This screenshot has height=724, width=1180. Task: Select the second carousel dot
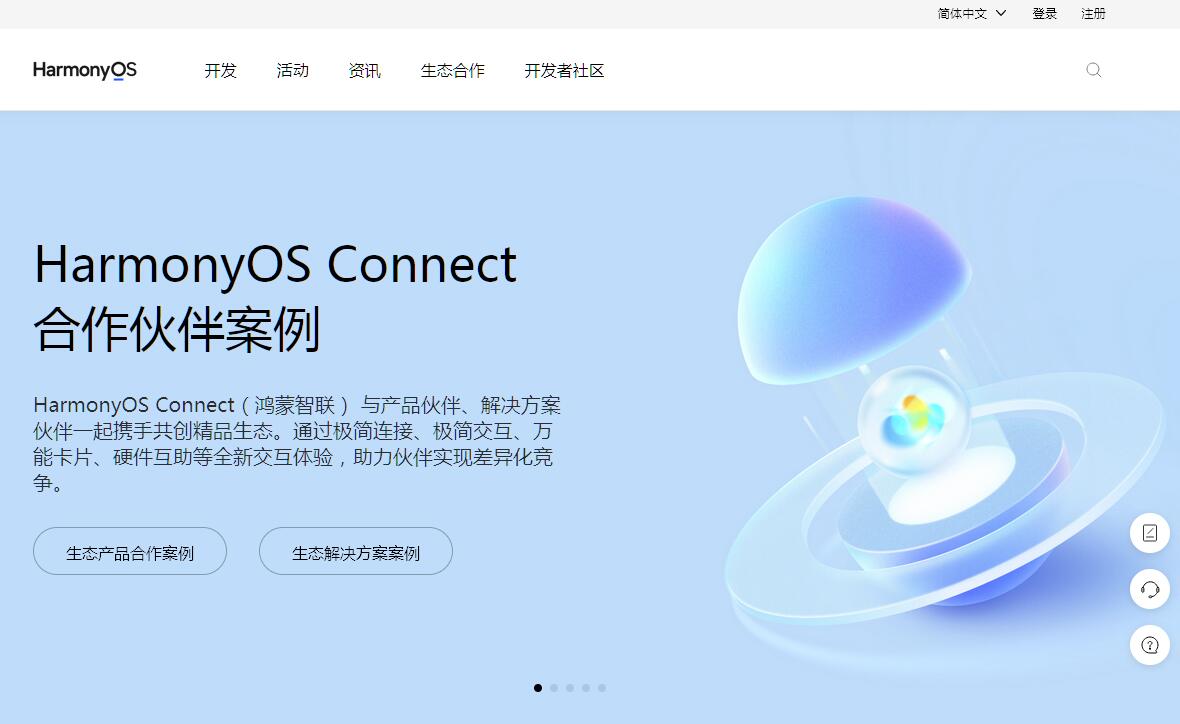[554, 688]
